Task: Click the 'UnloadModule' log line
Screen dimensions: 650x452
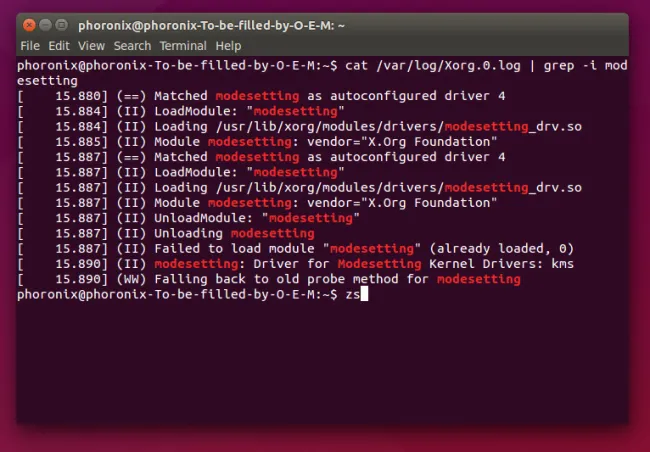Action: (189, 218)
